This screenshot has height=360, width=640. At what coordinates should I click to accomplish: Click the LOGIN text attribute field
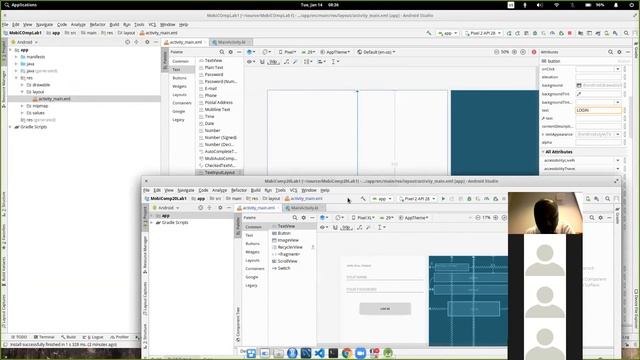pos(598,110)
